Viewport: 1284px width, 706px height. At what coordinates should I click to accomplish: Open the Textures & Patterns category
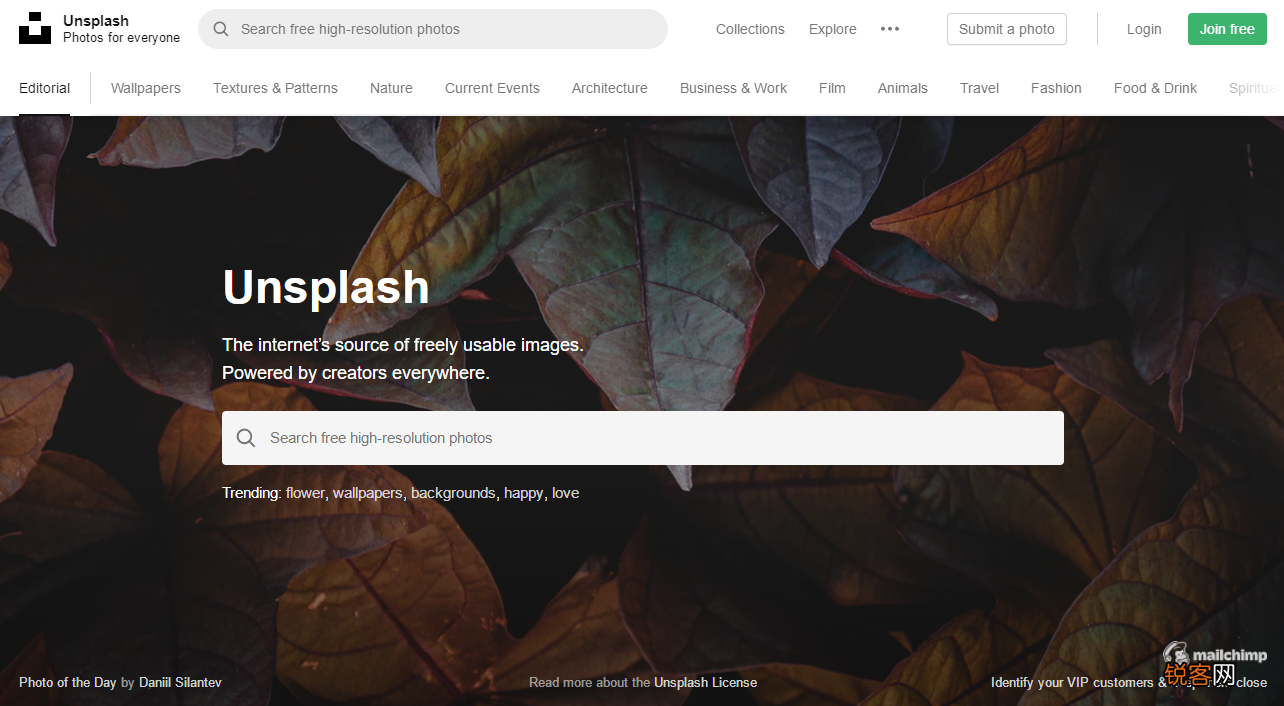tap(275, 88)
